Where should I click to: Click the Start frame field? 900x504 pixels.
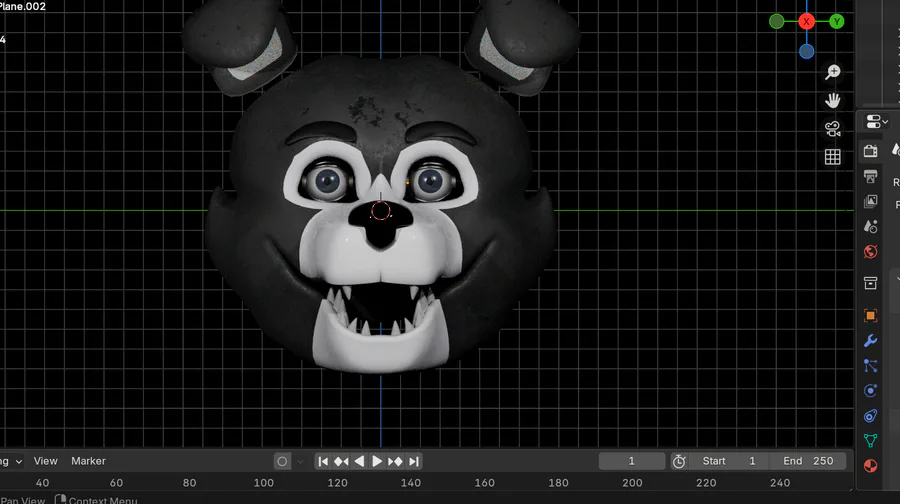point(728,461)
